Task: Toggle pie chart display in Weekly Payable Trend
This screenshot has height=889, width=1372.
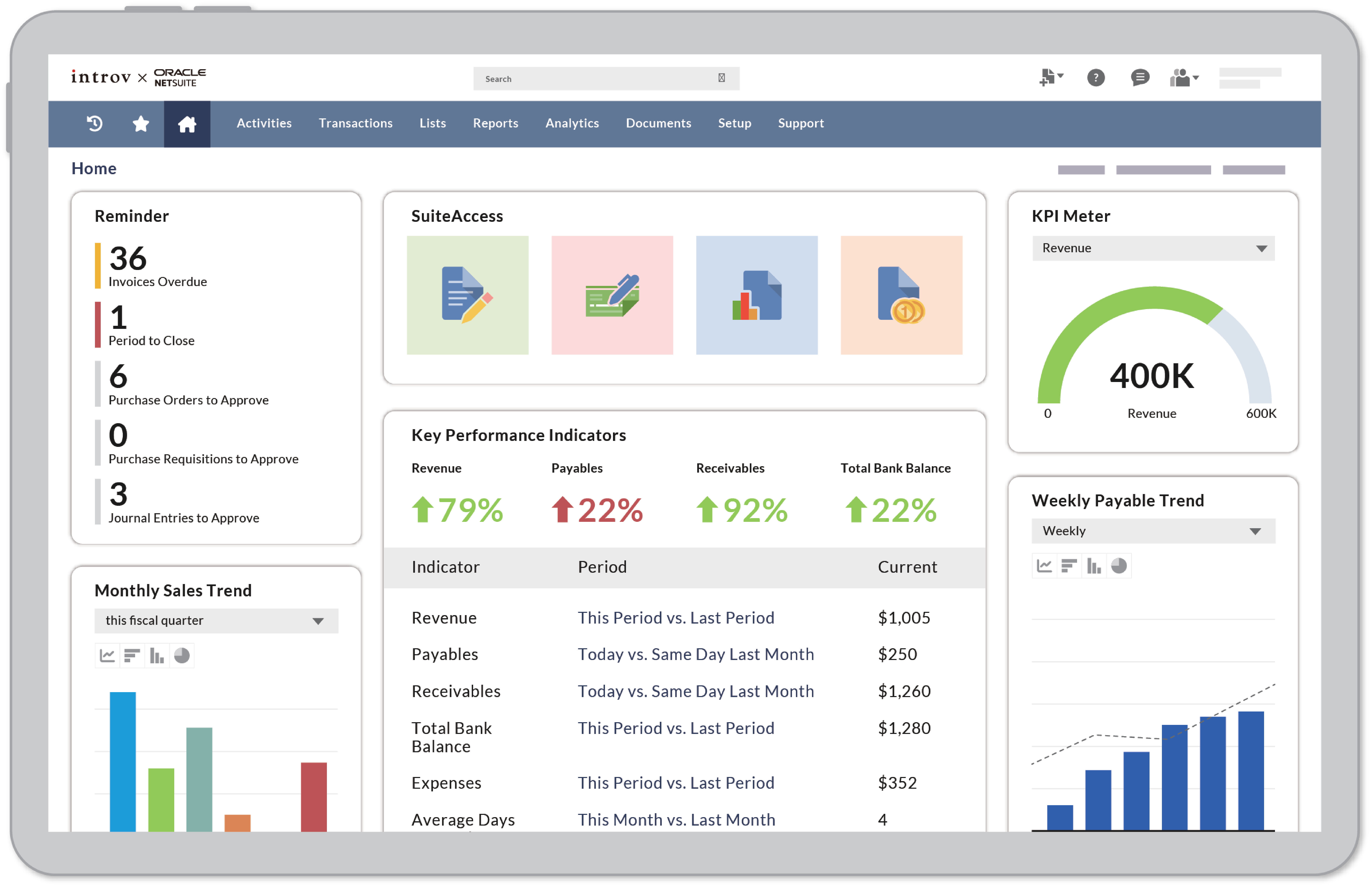Action: click(x=1119, y=565)
